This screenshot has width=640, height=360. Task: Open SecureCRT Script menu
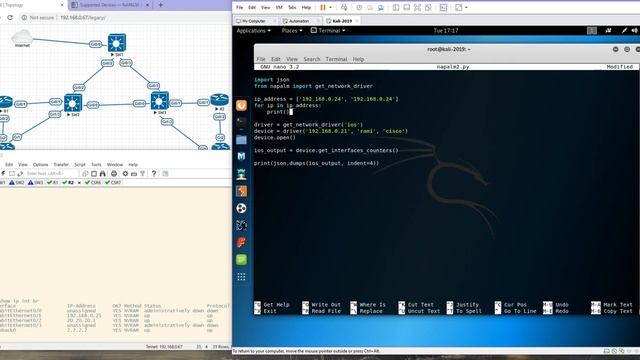pyautogui.click(x=80, y=164)
